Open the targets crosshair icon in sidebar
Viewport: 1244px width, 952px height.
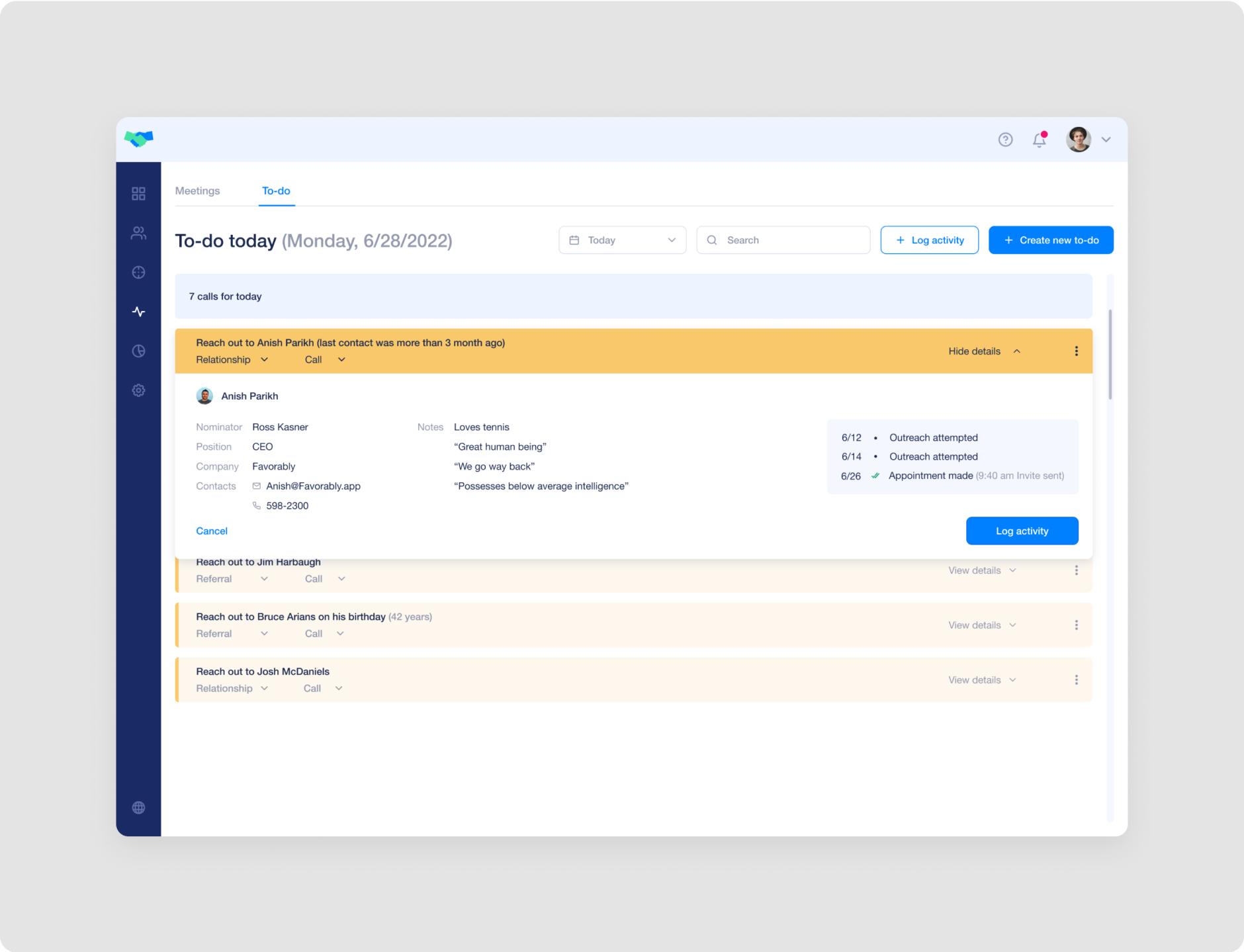click(x=138, y=272)
